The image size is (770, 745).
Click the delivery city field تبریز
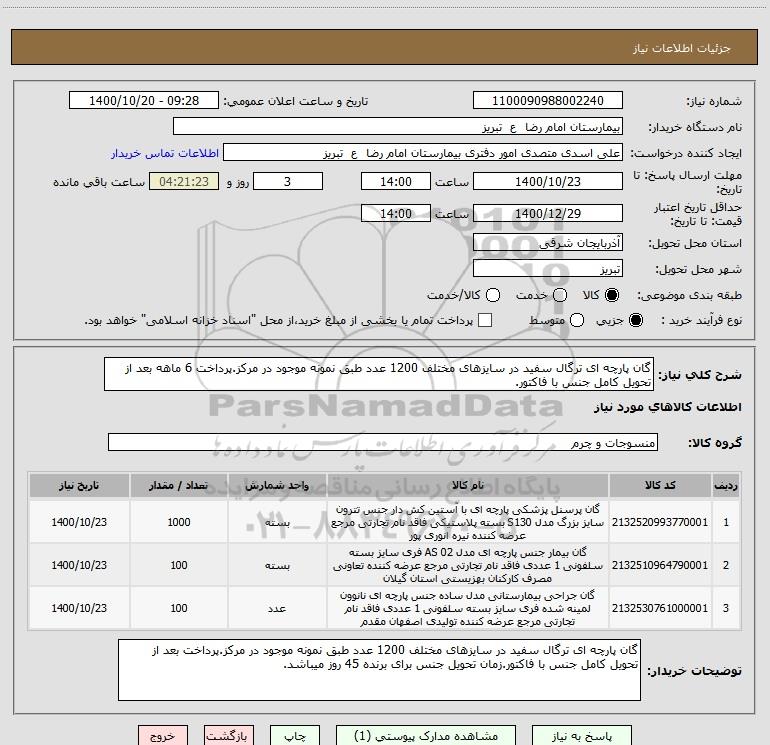click(548, 269)
